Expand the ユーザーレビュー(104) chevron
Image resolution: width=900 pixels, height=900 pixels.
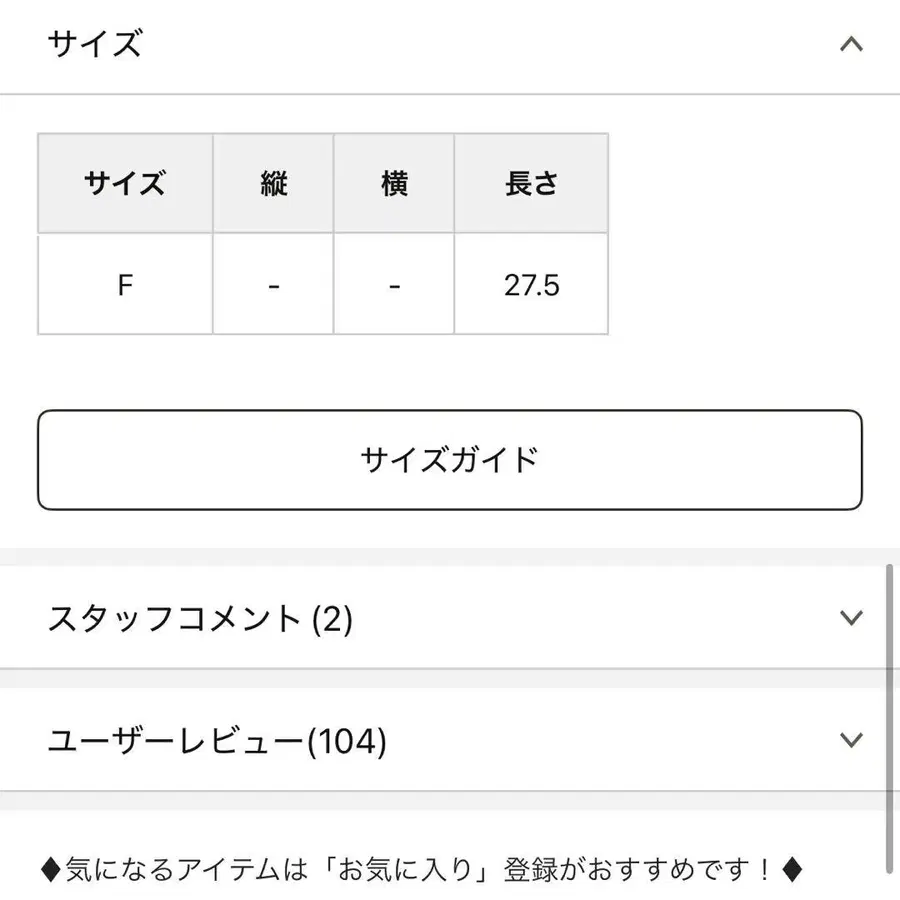(851, 740)
